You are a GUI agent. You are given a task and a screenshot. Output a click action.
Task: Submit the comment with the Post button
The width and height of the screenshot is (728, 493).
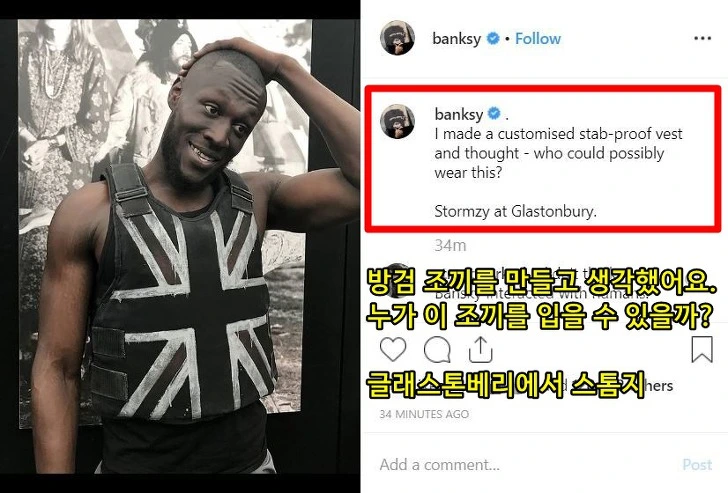click(x=697, y=465)
